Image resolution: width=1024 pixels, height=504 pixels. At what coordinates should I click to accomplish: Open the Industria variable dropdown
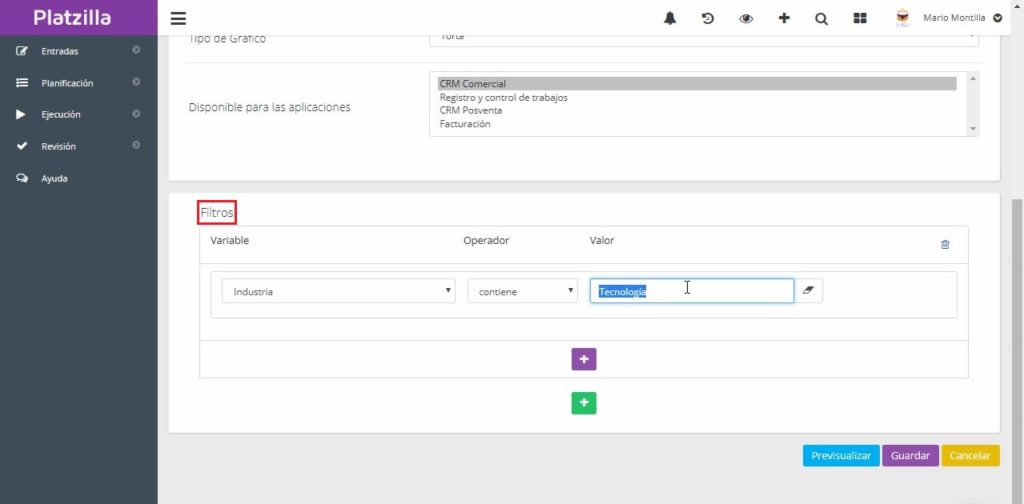pyautogui.click(x=338, y=291)
